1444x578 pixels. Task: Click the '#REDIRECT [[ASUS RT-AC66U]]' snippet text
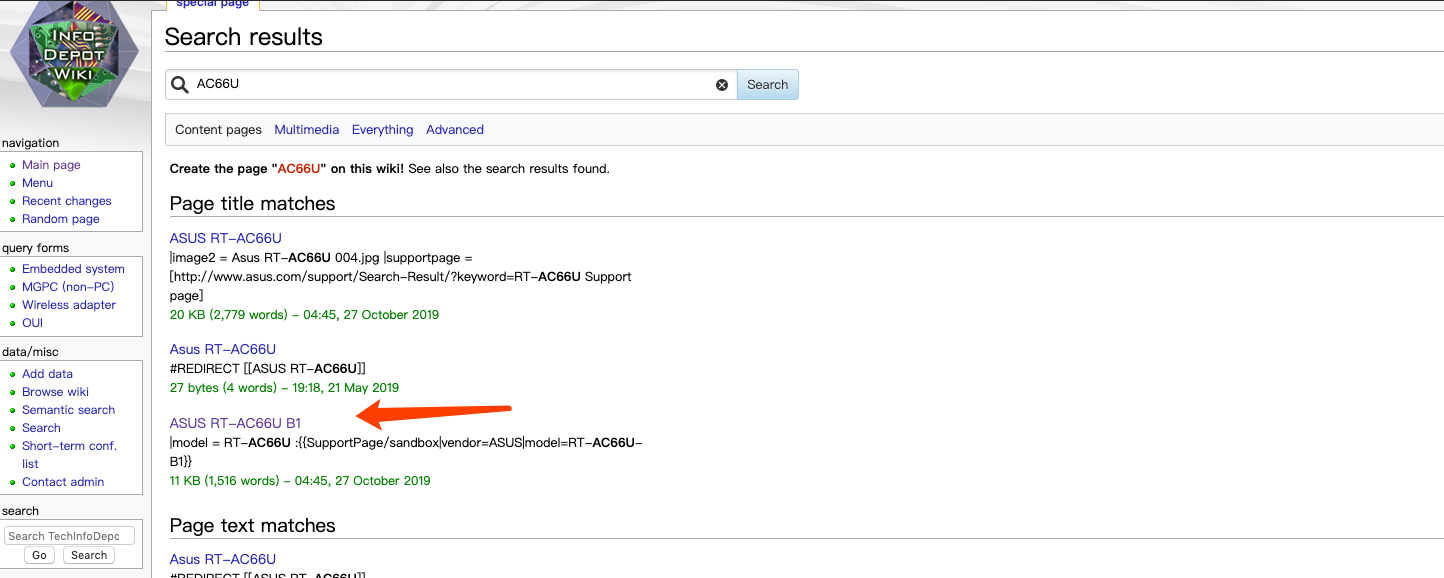pos(268,368)
